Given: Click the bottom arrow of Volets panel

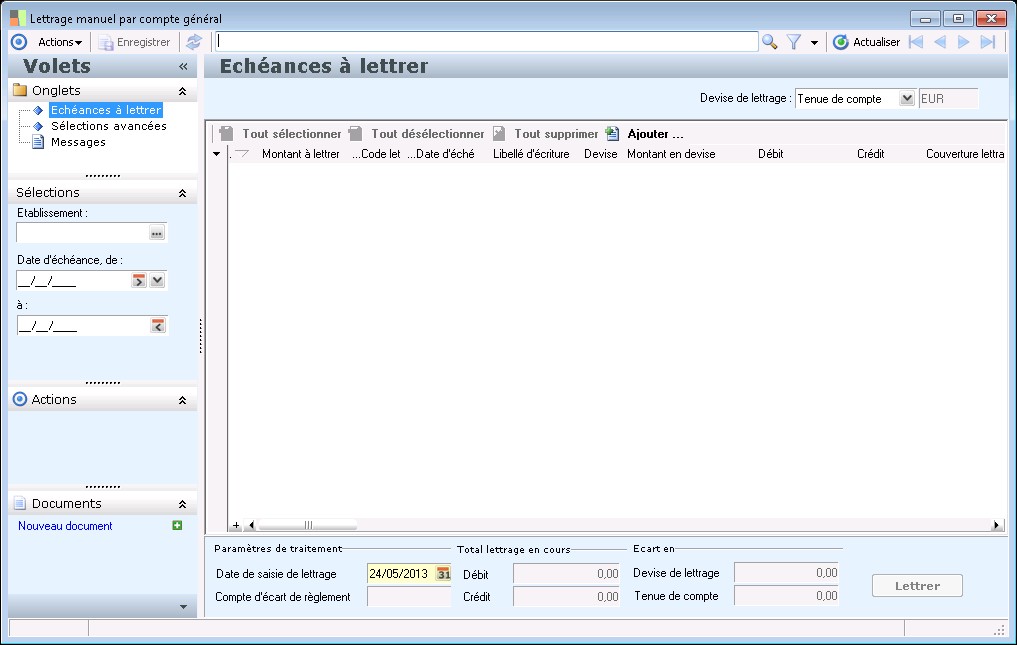Looking at the screenshot, I should [x=184, y=607].
